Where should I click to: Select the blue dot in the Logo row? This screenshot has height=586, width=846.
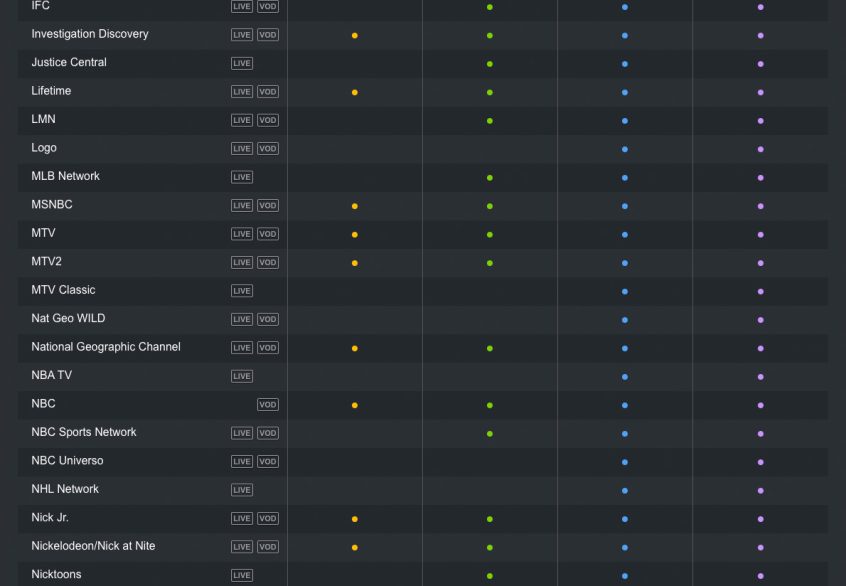coord(625,149)
